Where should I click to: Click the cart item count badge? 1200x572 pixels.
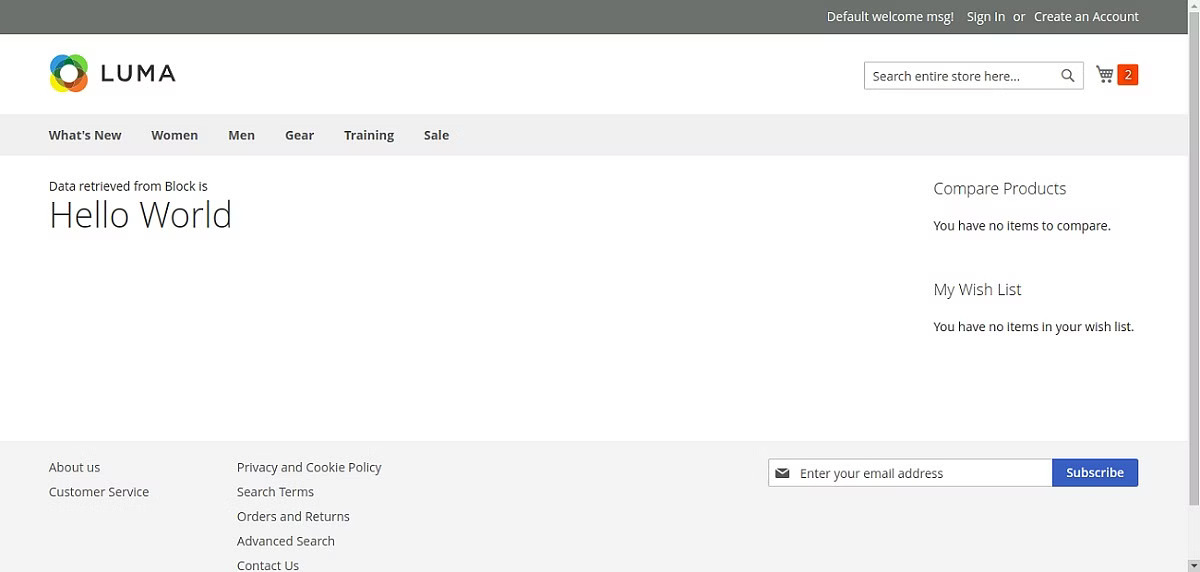1128,75
